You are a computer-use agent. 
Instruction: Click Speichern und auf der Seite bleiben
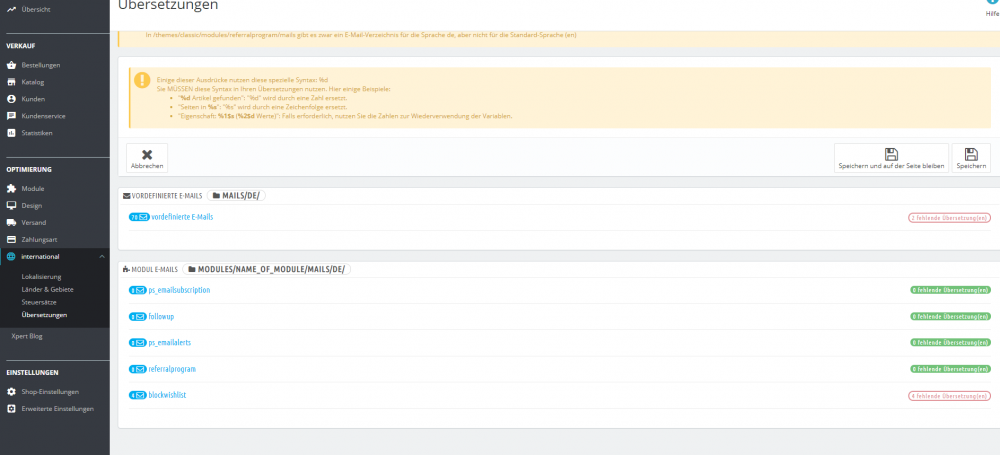tap(892, 158)
